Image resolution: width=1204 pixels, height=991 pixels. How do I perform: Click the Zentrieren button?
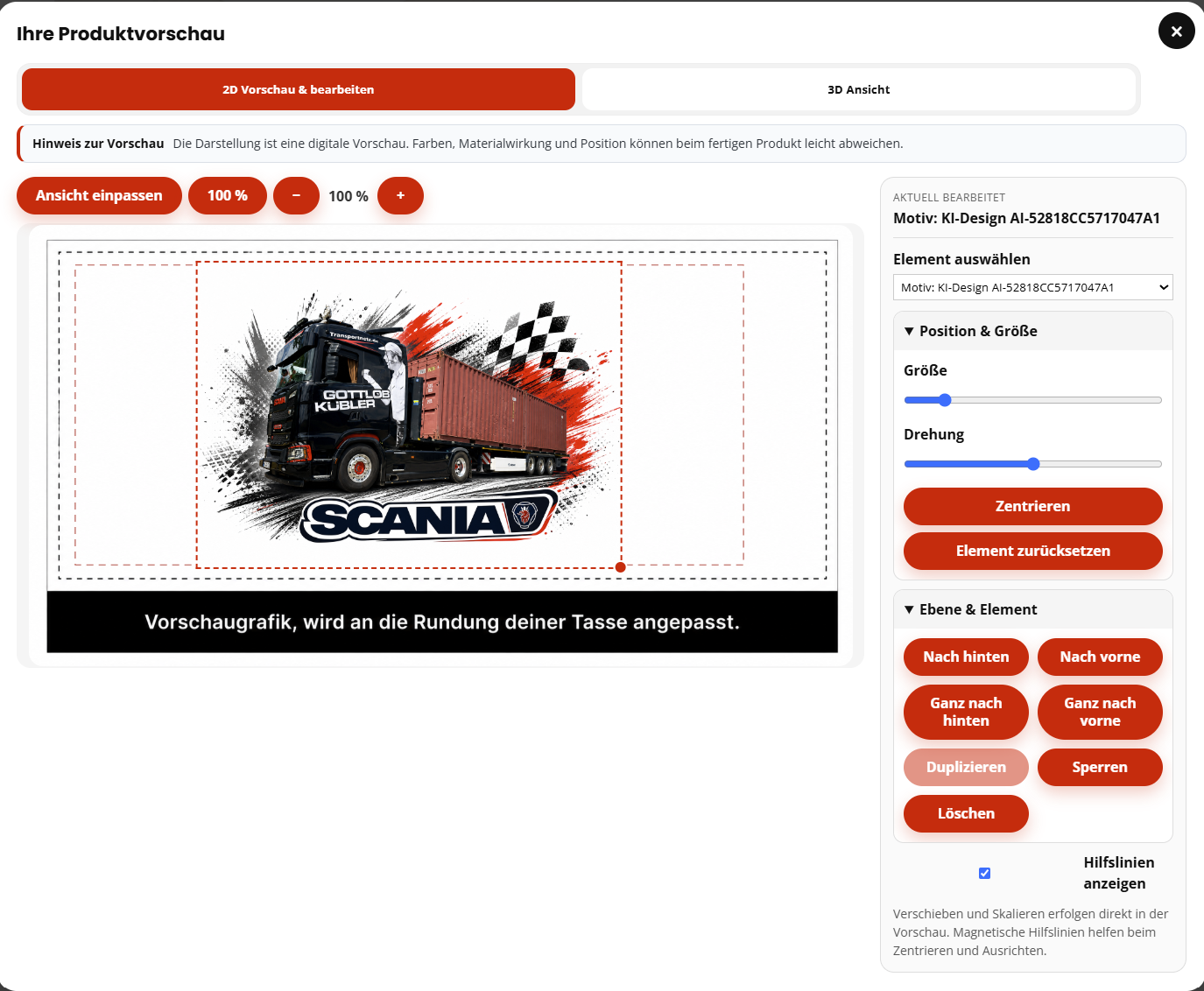[x=1032, y=506]
